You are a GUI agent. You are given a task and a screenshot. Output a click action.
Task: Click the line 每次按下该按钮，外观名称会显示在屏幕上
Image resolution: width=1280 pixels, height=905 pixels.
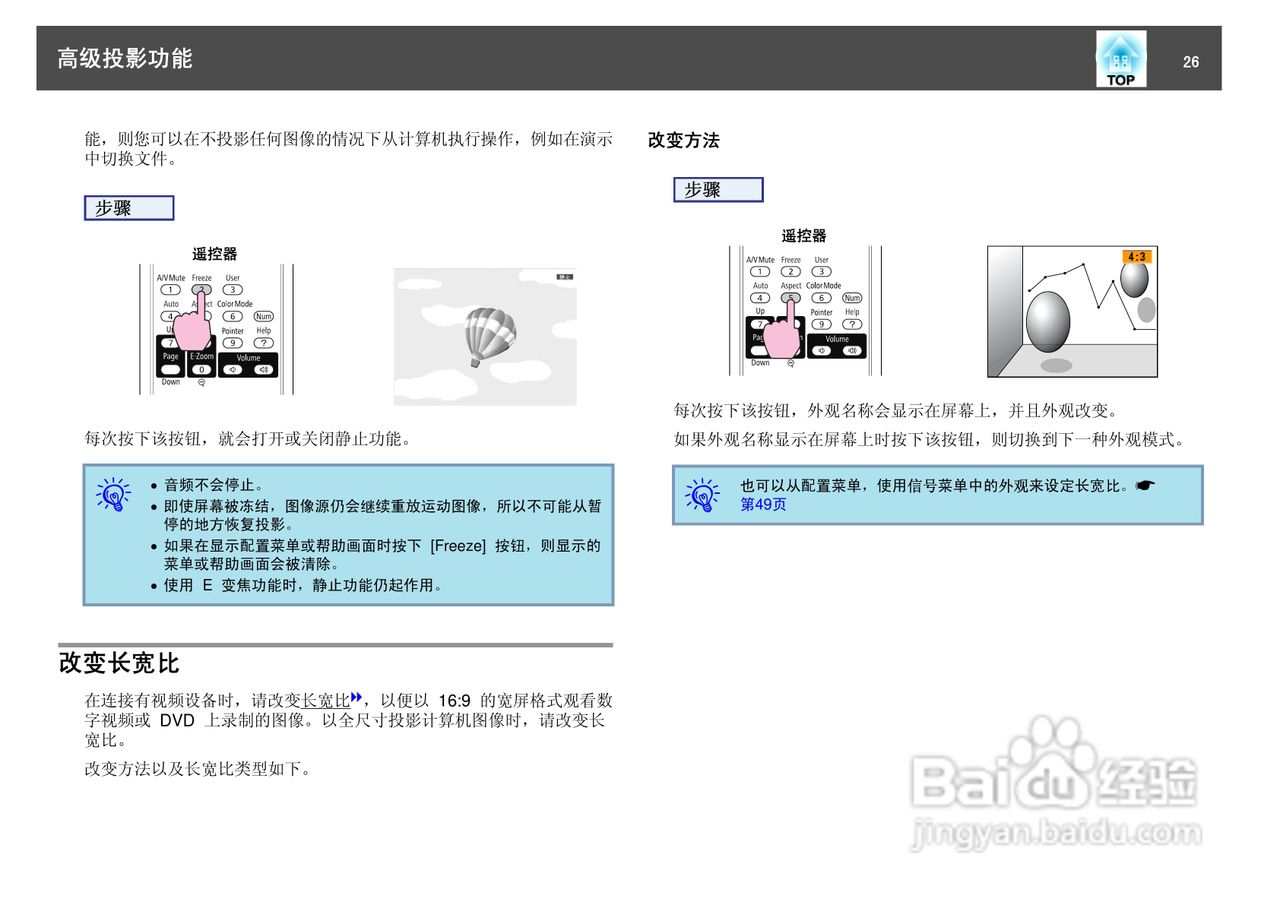[896, 411]
